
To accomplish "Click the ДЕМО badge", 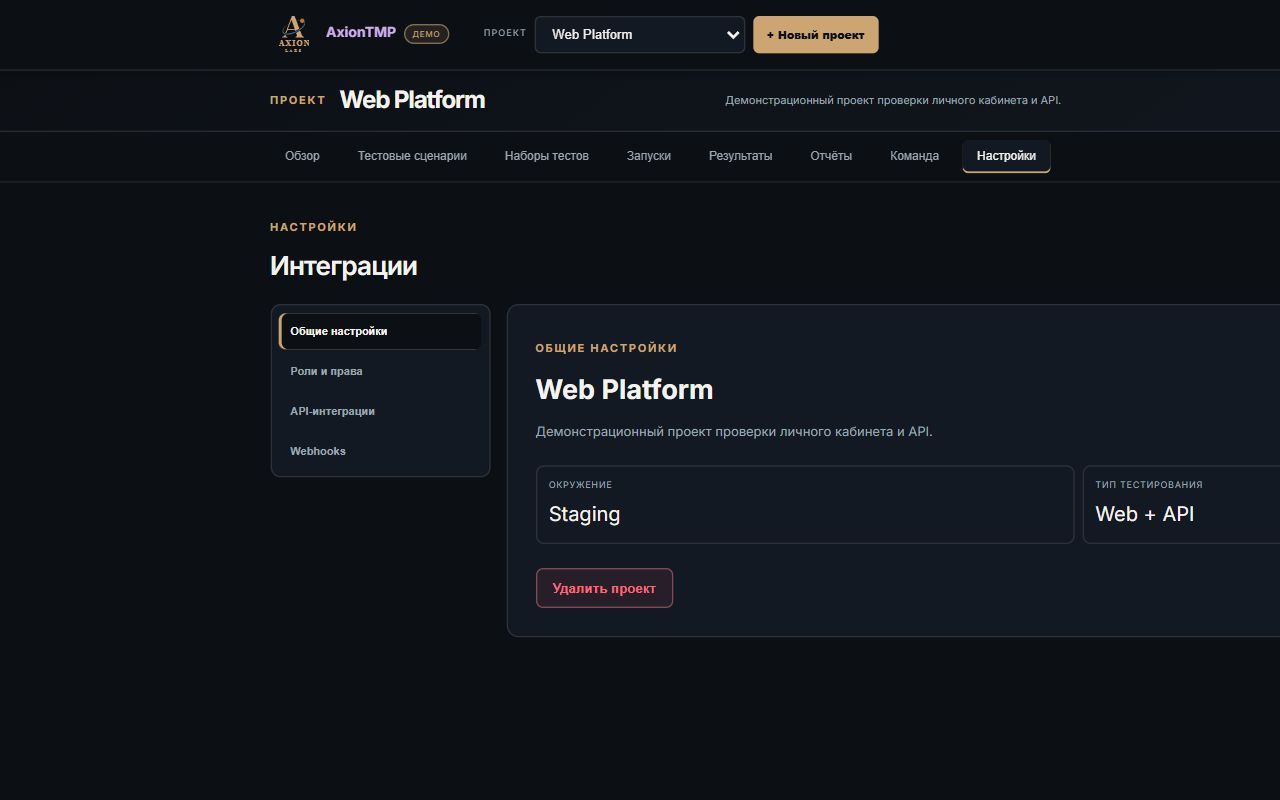I will coord(426,34).
